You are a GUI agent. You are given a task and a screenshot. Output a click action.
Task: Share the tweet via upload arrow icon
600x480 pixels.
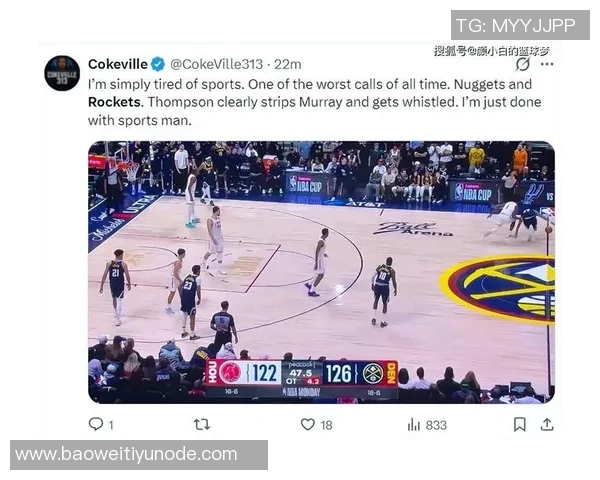(x=547, y=424)
